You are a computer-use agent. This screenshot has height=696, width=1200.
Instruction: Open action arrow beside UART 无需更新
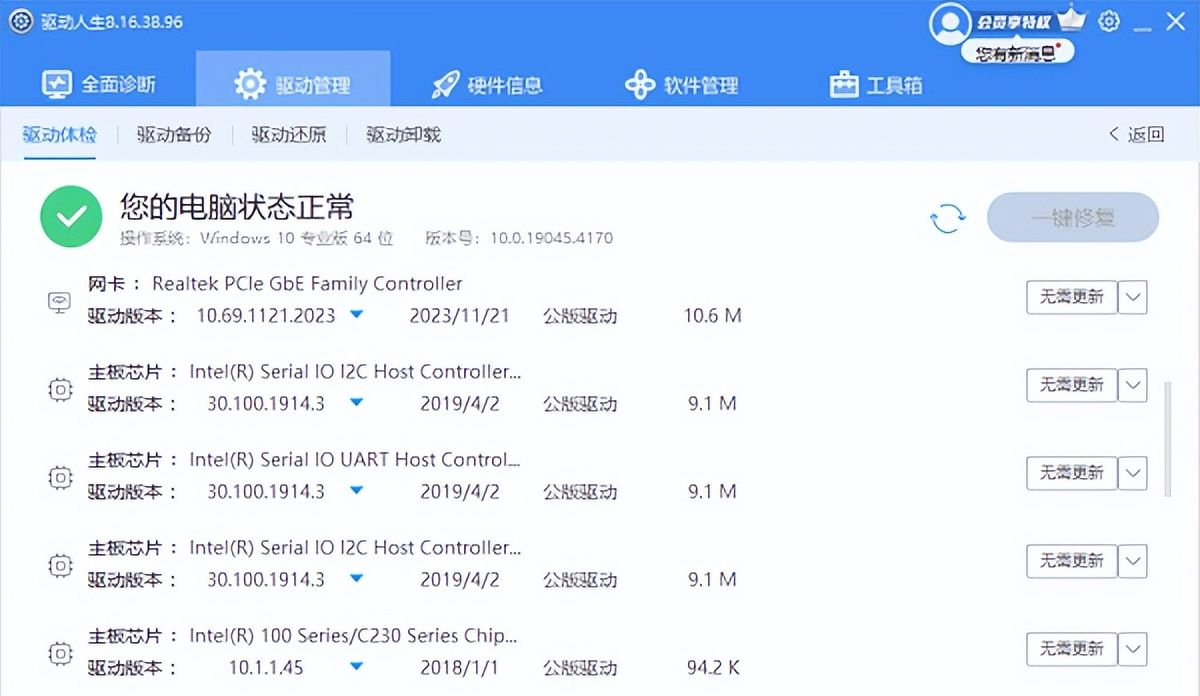pyautogui.click(x=1132, y=473)
